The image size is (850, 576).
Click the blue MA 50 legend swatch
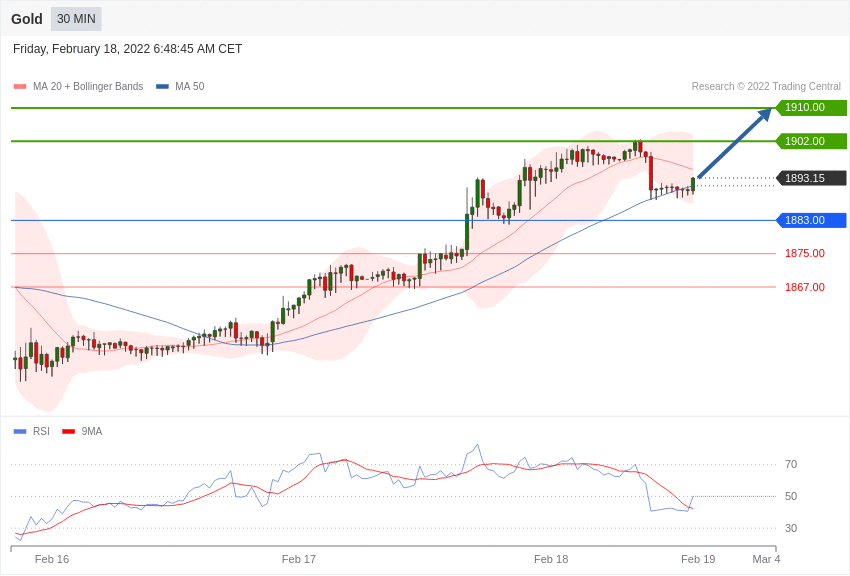(162, 87)
